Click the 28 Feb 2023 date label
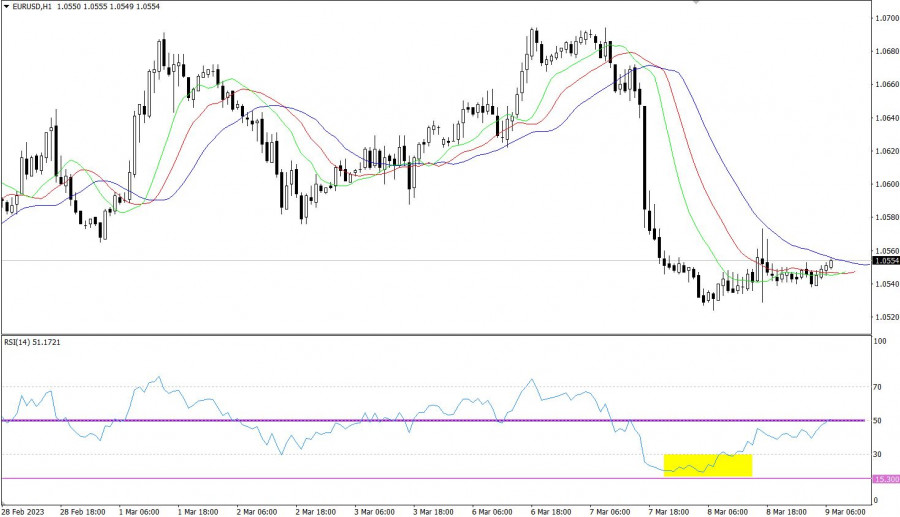This screenshot has width=900, height=517. pos(25,510)
